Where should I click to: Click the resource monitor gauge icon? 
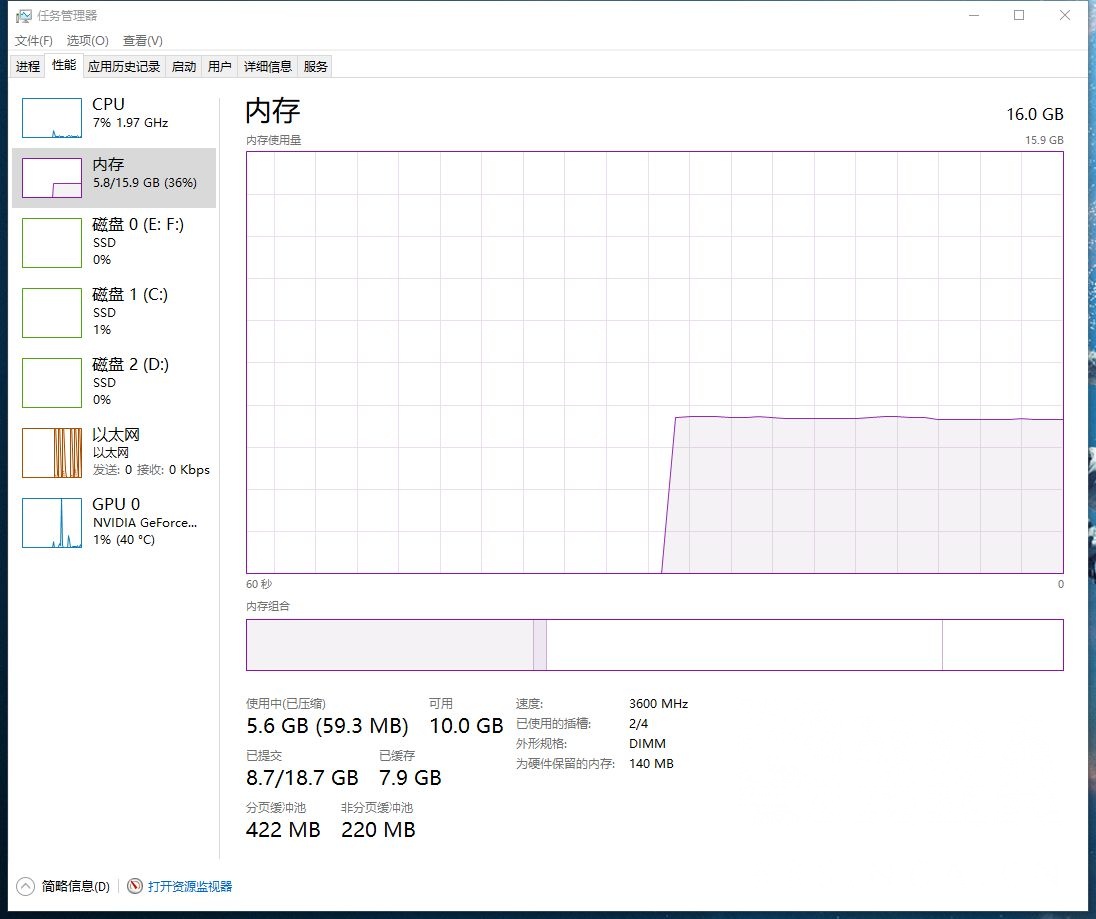coord(135,886)
